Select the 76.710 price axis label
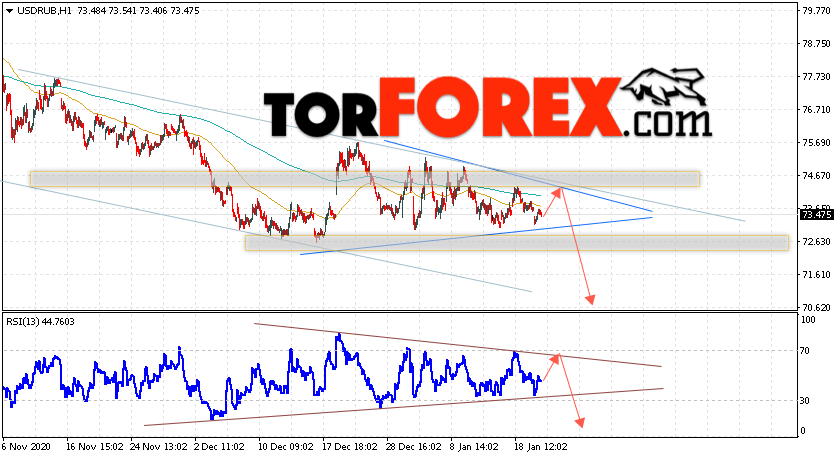This screenshot has width=838, height=458. (x=816, y=110)
